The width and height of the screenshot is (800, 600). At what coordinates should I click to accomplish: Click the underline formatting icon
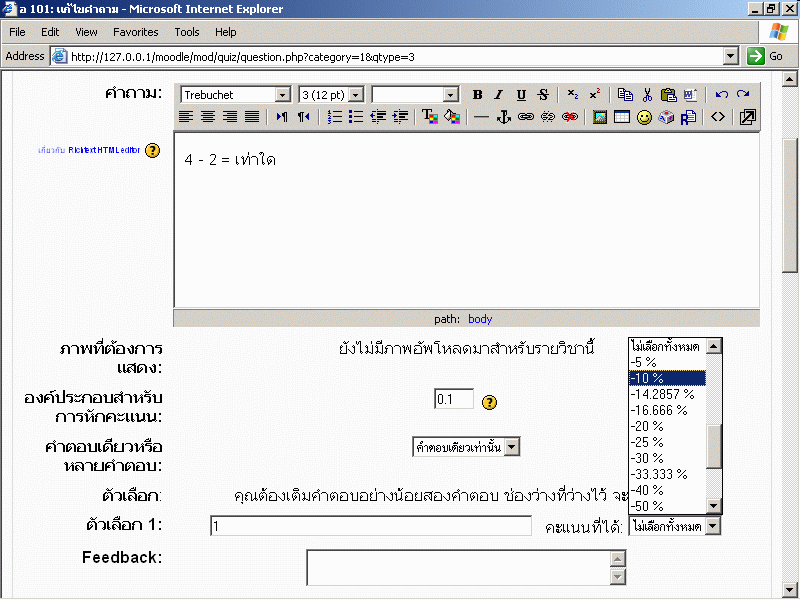[x=521, y=95]
